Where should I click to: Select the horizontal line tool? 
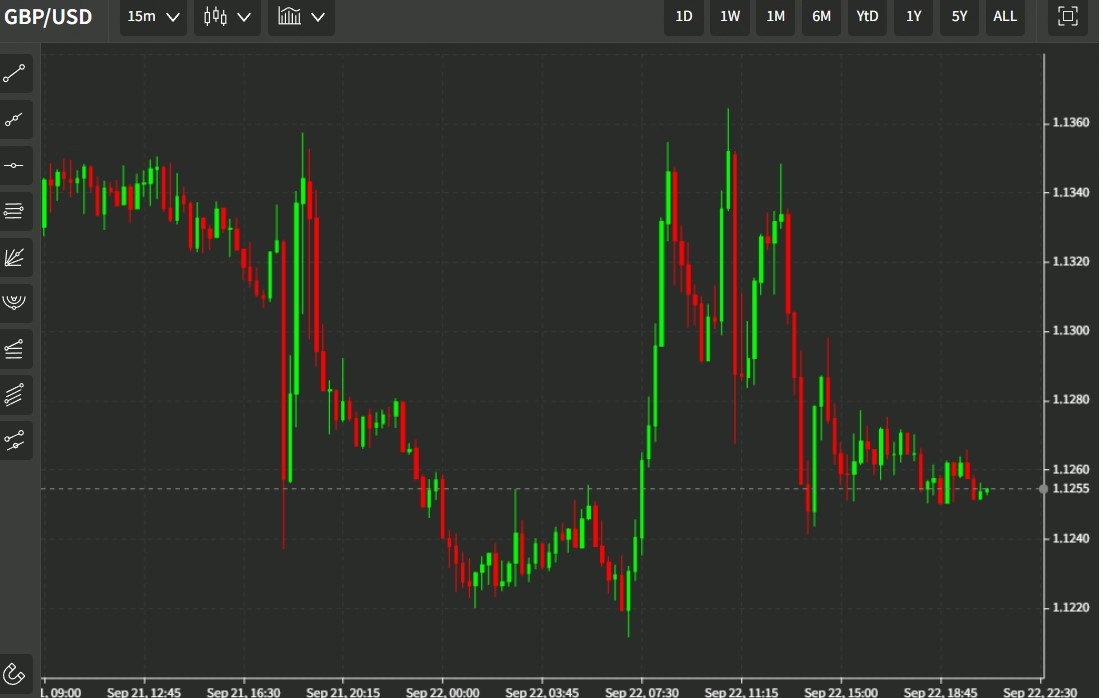pyautogui.click(x=15, y=165)
